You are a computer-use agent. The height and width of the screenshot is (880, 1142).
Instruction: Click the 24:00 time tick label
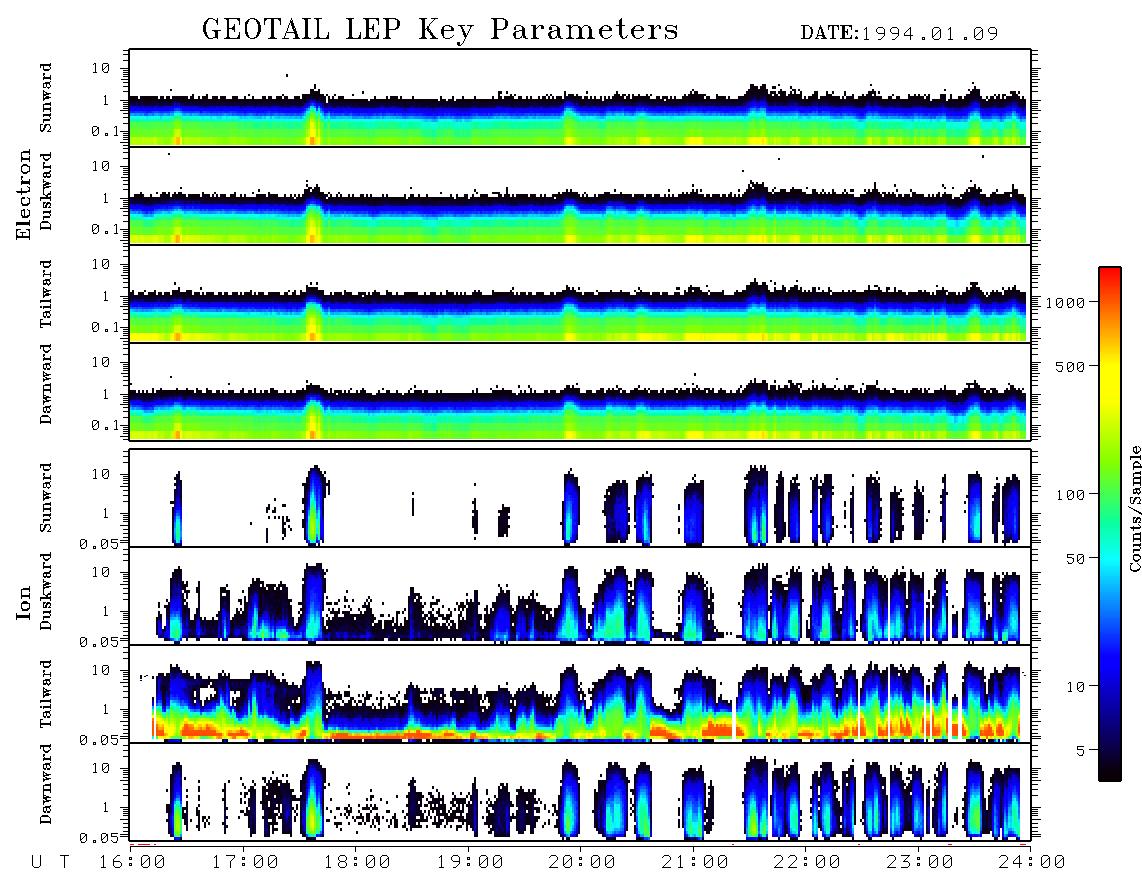coord(1032,862)
